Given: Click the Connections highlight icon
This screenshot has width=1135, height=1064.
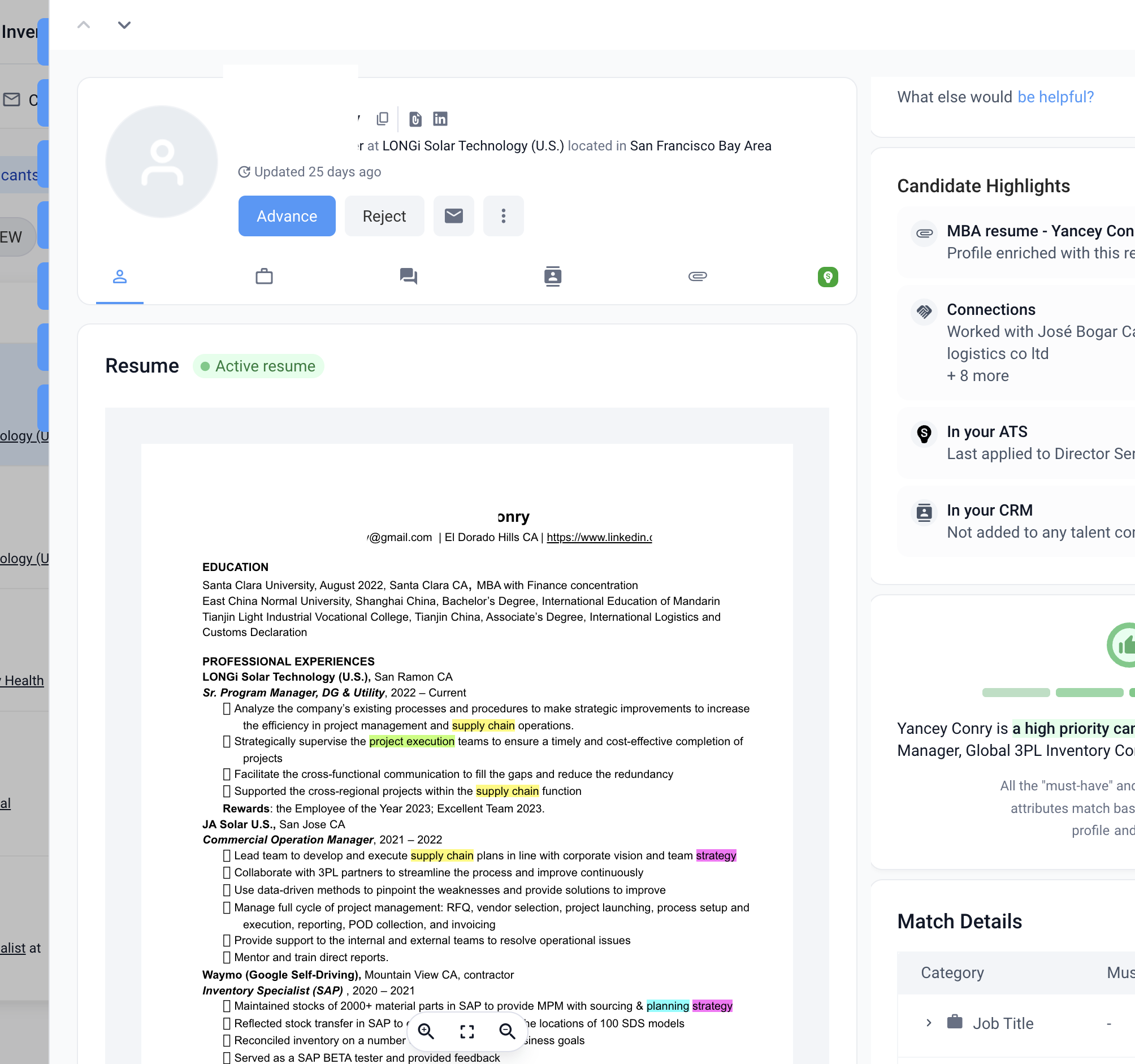Looking at the screenshot, I should [924, 312].
